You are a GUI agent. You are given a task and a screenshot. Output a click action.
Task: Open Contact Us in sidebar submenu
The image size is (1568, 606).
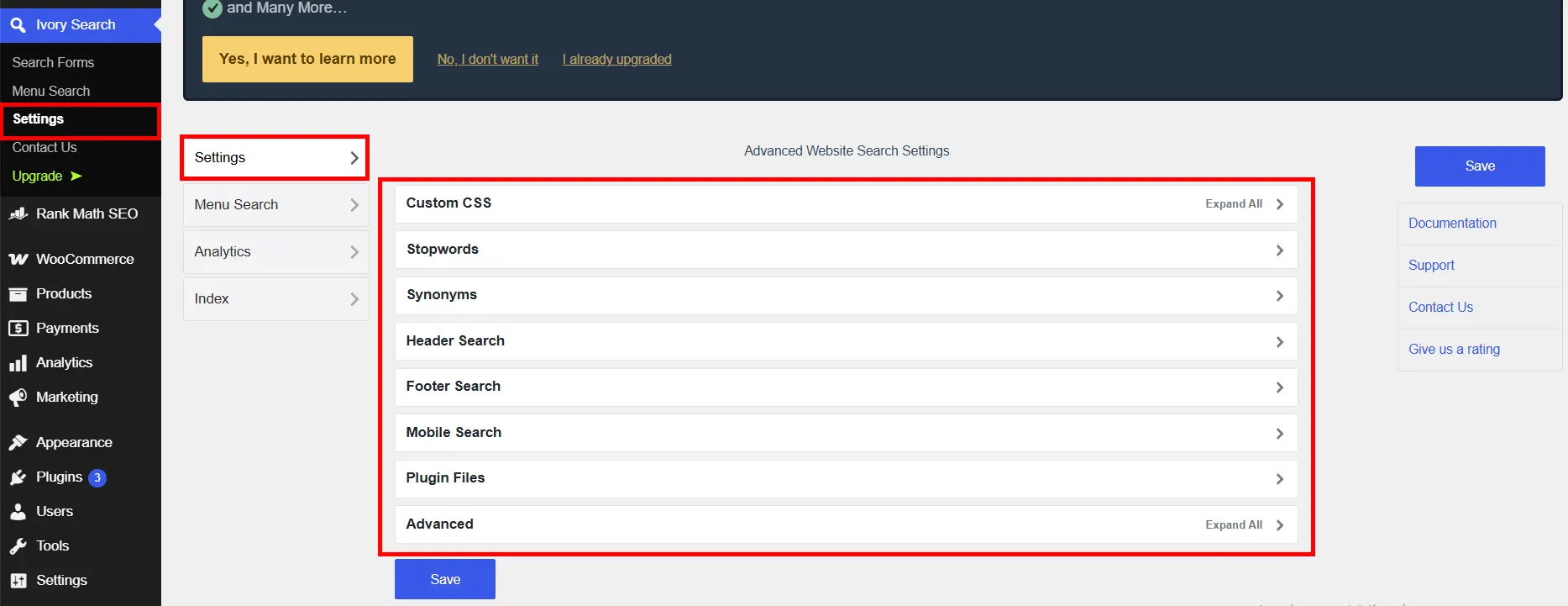(45, 148)
